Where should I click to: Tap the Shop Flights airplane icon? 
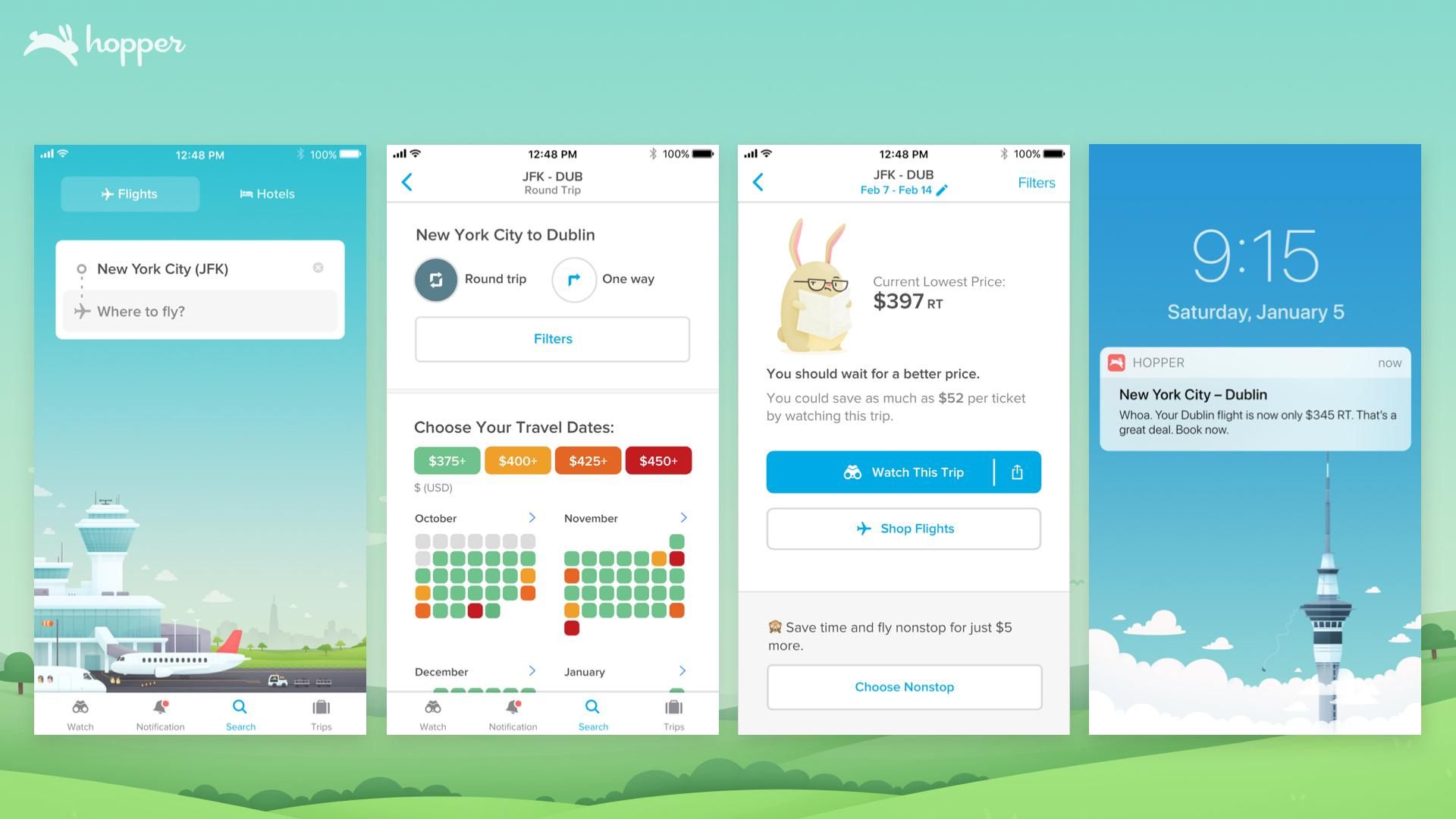[x=862, y=528]
